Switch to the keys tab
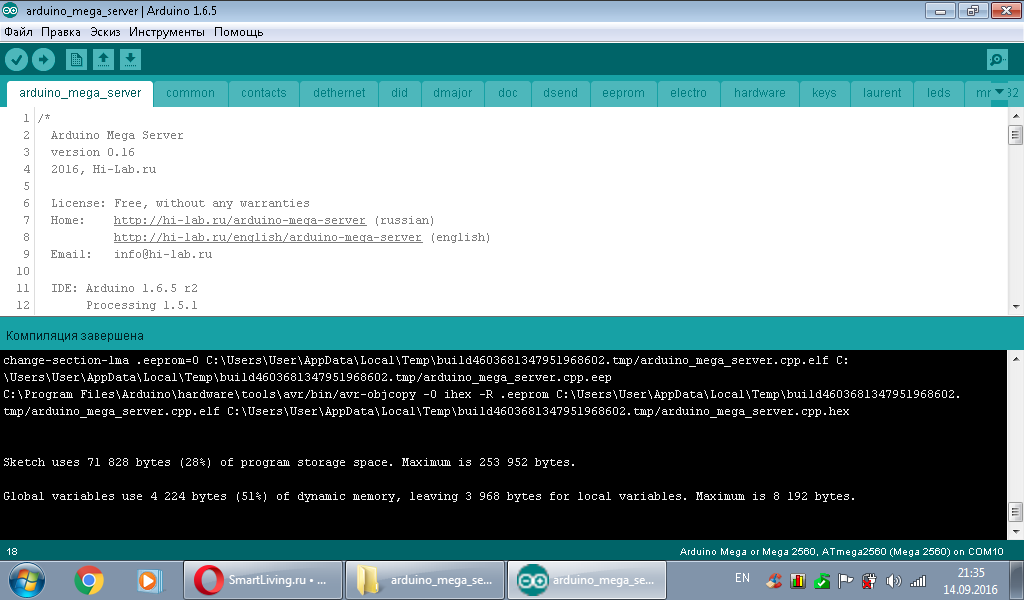This screenshot has height=600, width=1024. (824, 93)
